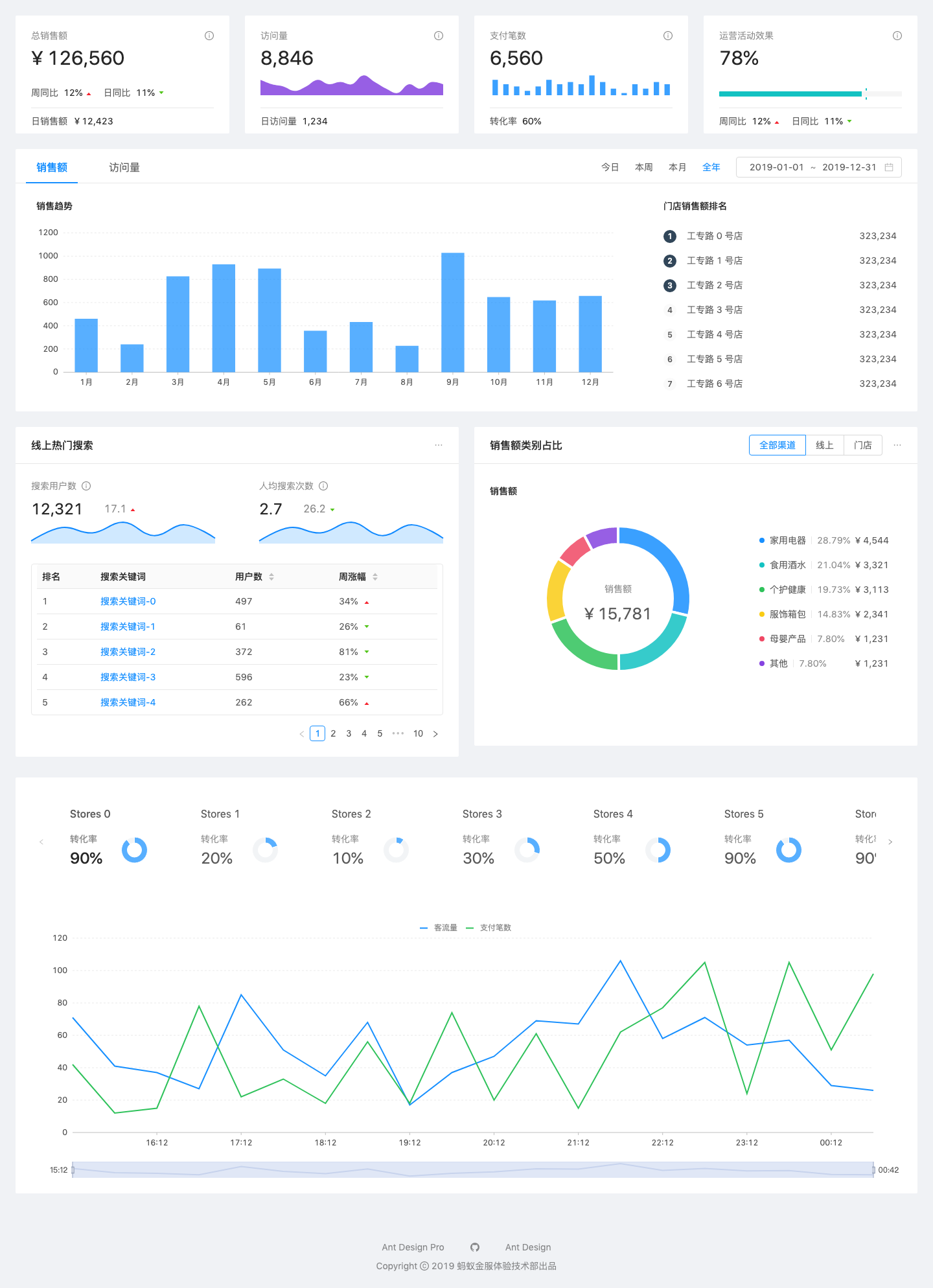Filter sales by 本周
Viewport: 933px width, 1288px height.
click(644, 167)
